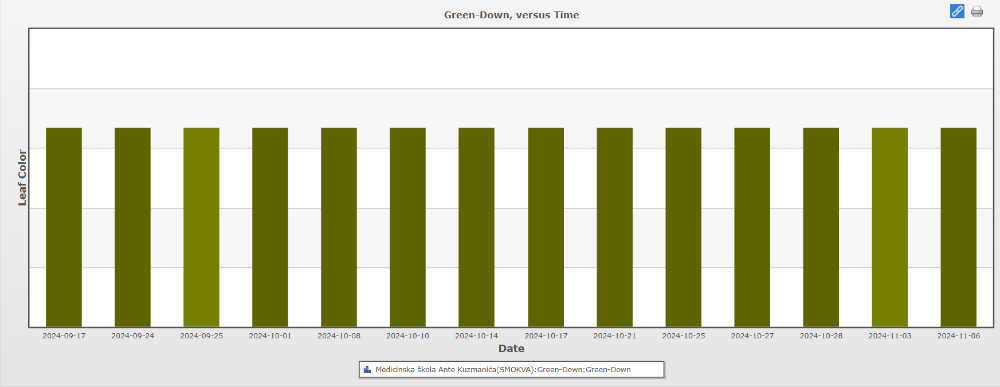Select the bar for 2024-10-08
The image size is (1000, 387).
(339, 228)
